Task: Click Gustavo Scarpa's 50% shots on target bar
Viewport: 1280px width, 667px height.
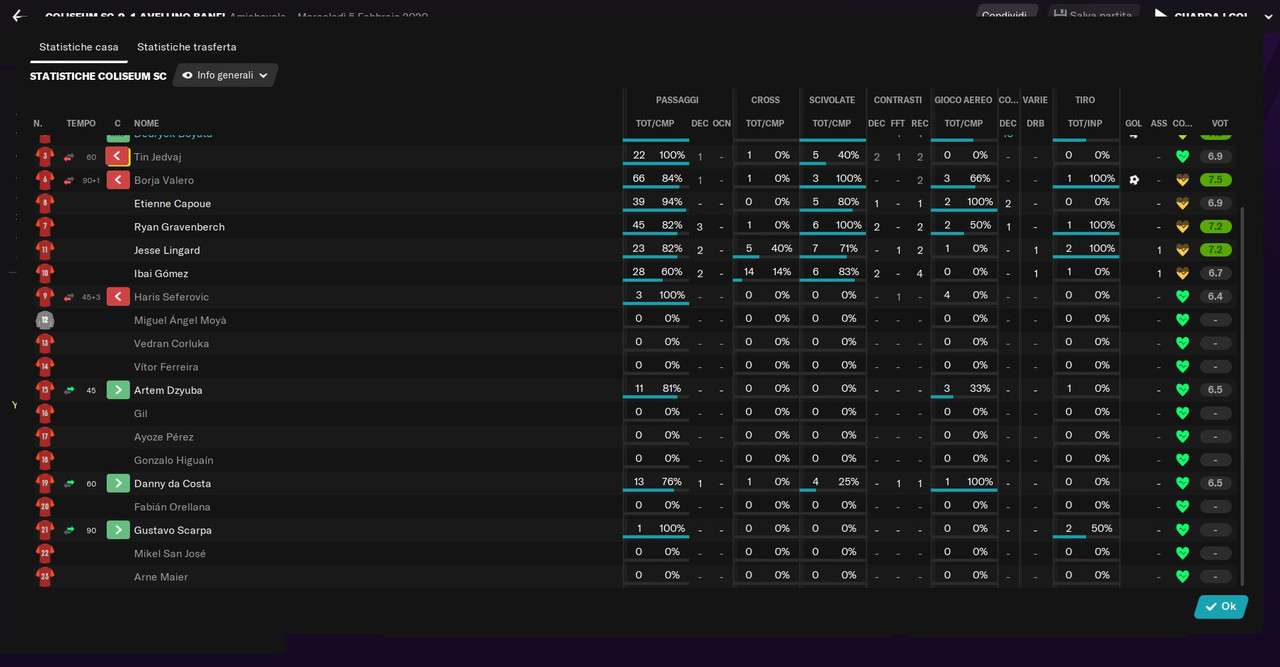Action: [1086, 538]
